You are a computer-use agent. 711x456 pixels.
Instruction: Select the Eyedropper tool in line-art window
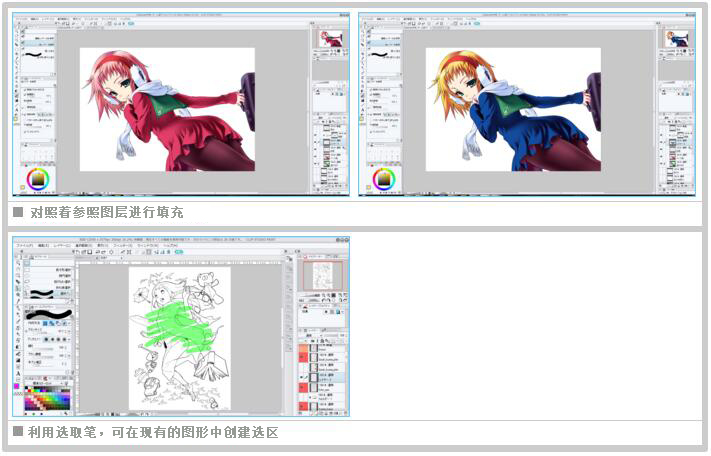18,301
